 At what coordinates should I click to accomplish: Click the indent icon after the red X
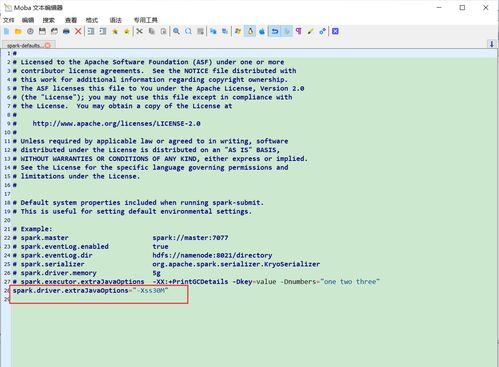click(x=91, y=31)
